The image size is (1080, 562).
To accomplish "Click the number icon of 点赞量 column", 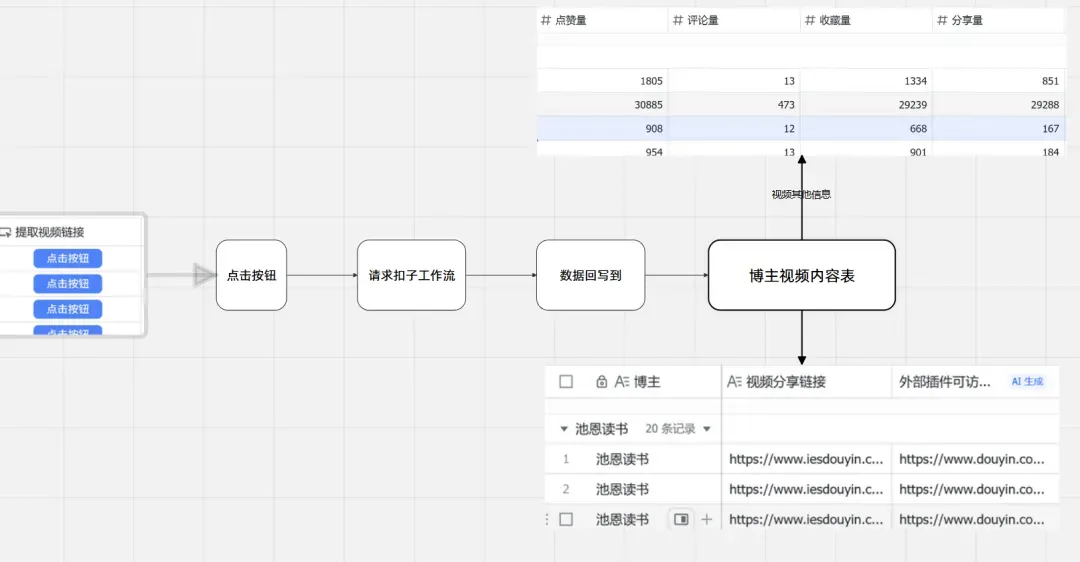I will (545, 20).
